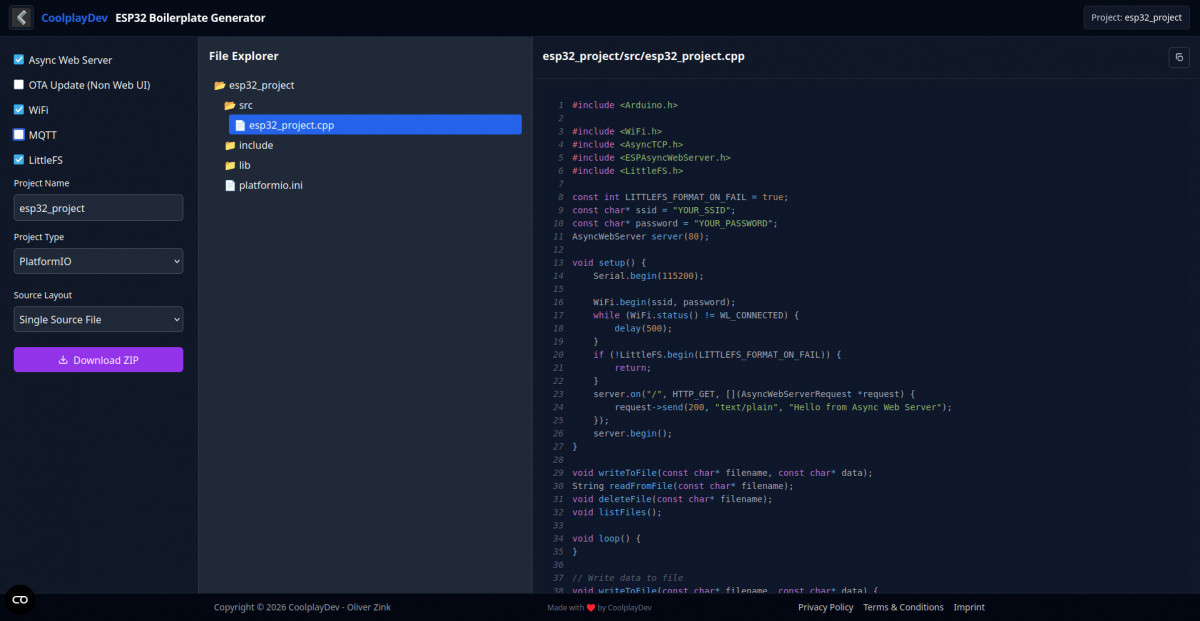Click the String readFromFile declaration line
1200x621 pixels.
(683, 486)
